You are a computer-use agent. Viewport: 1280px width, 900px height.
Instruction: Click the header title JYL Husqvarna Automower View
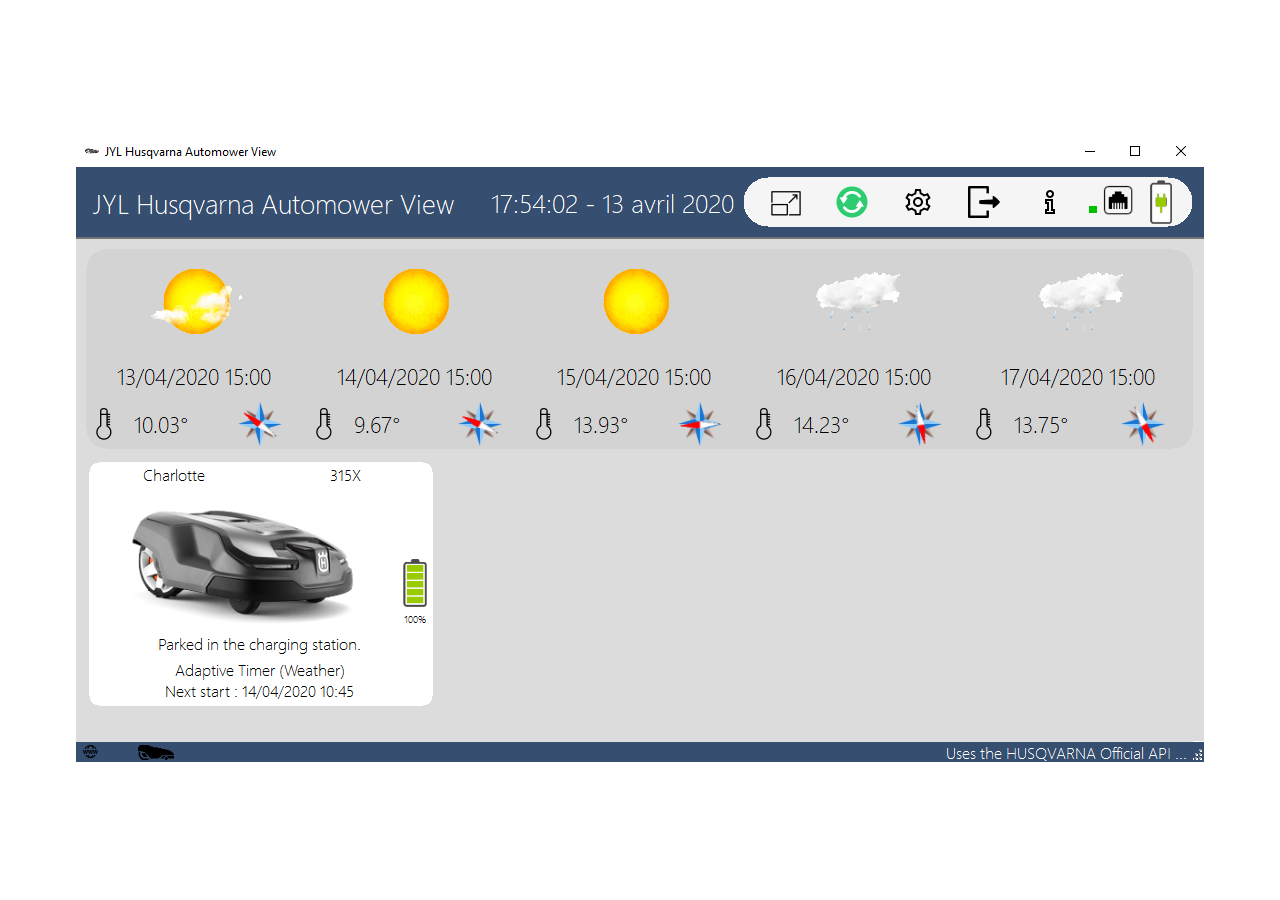tap(273, 205)
